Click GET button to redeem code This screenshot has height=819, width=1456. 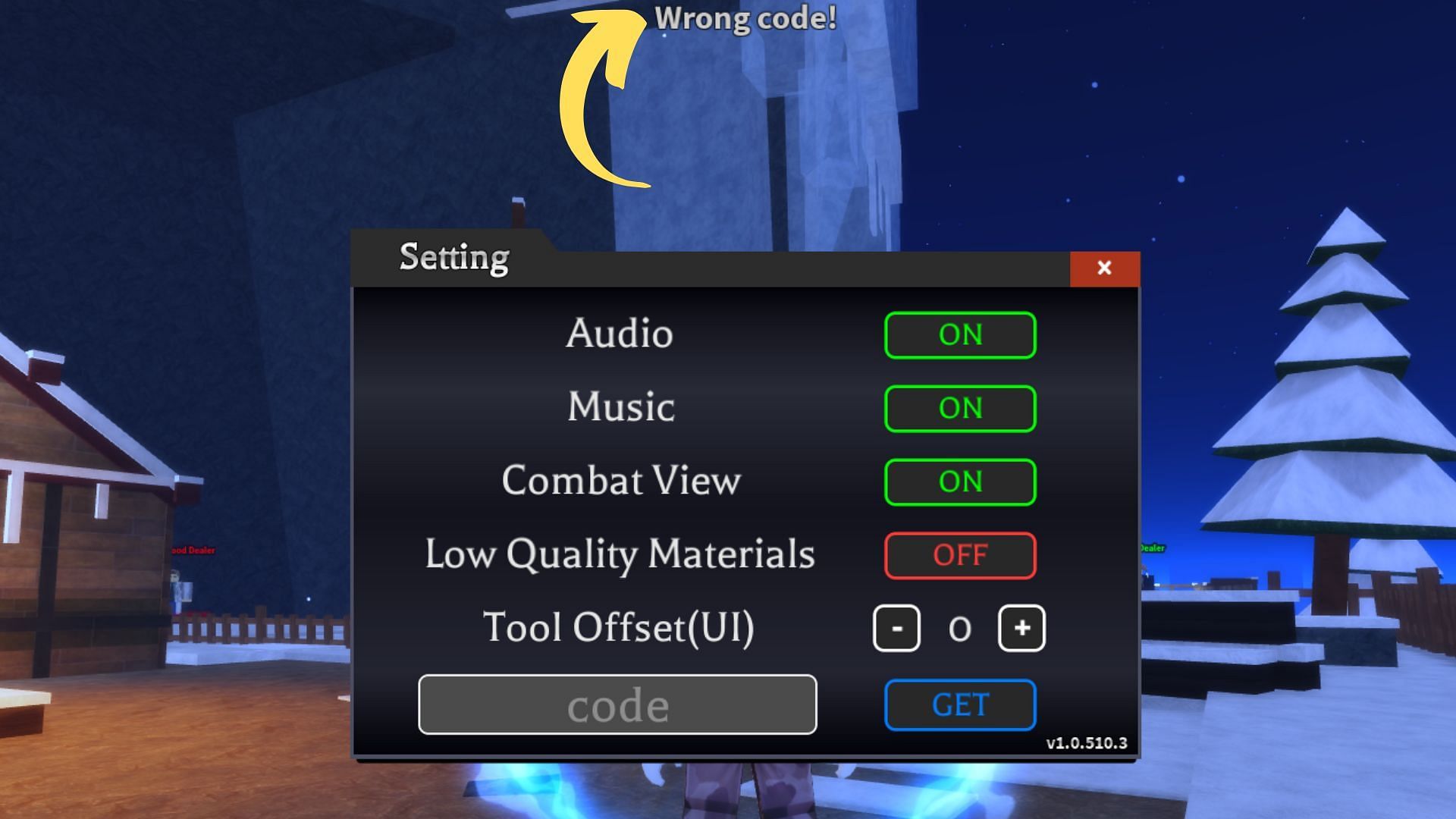[x=960, y=705]
